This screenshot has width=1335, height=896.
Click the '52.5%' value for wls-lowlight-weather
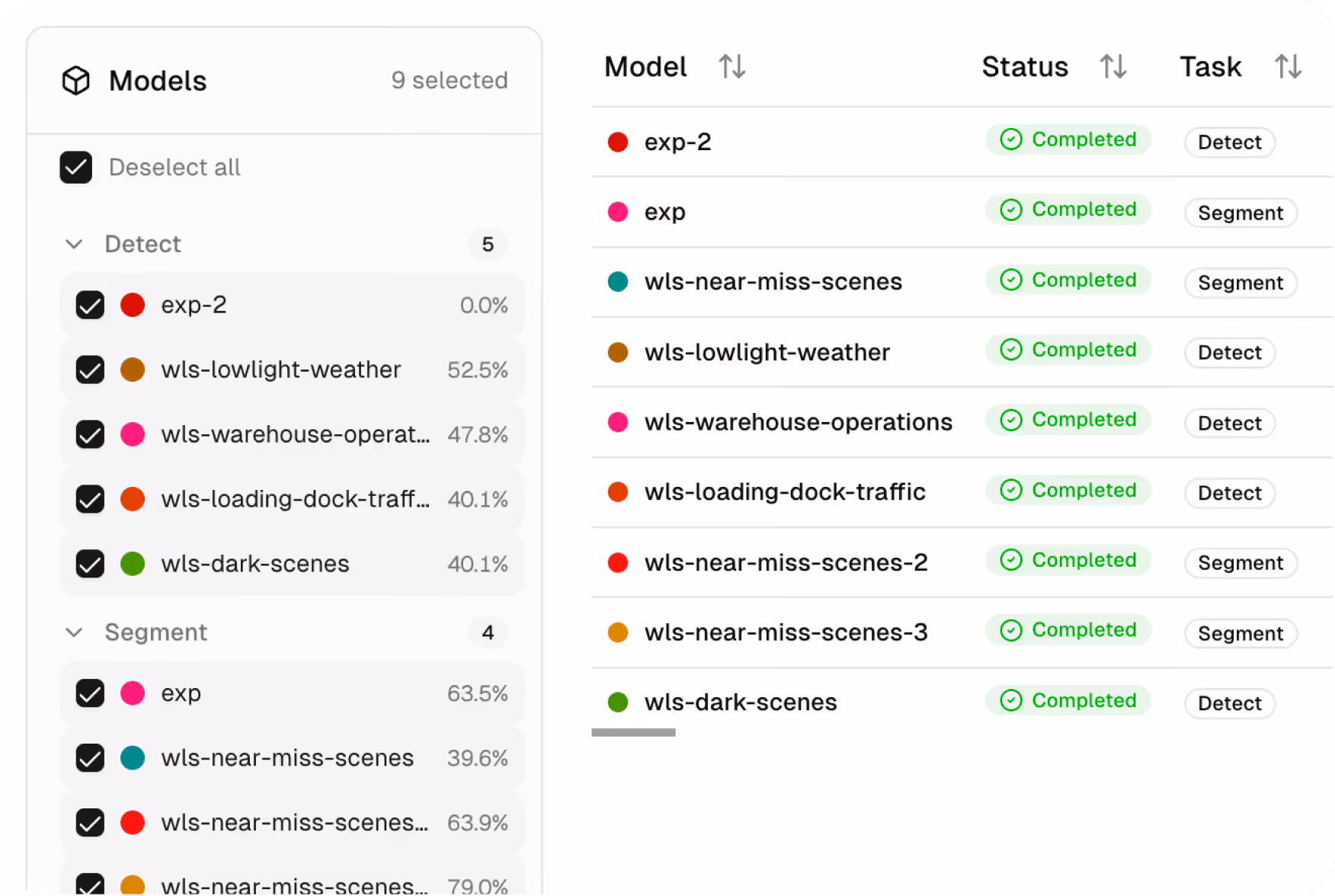click(x=478, y=370)
